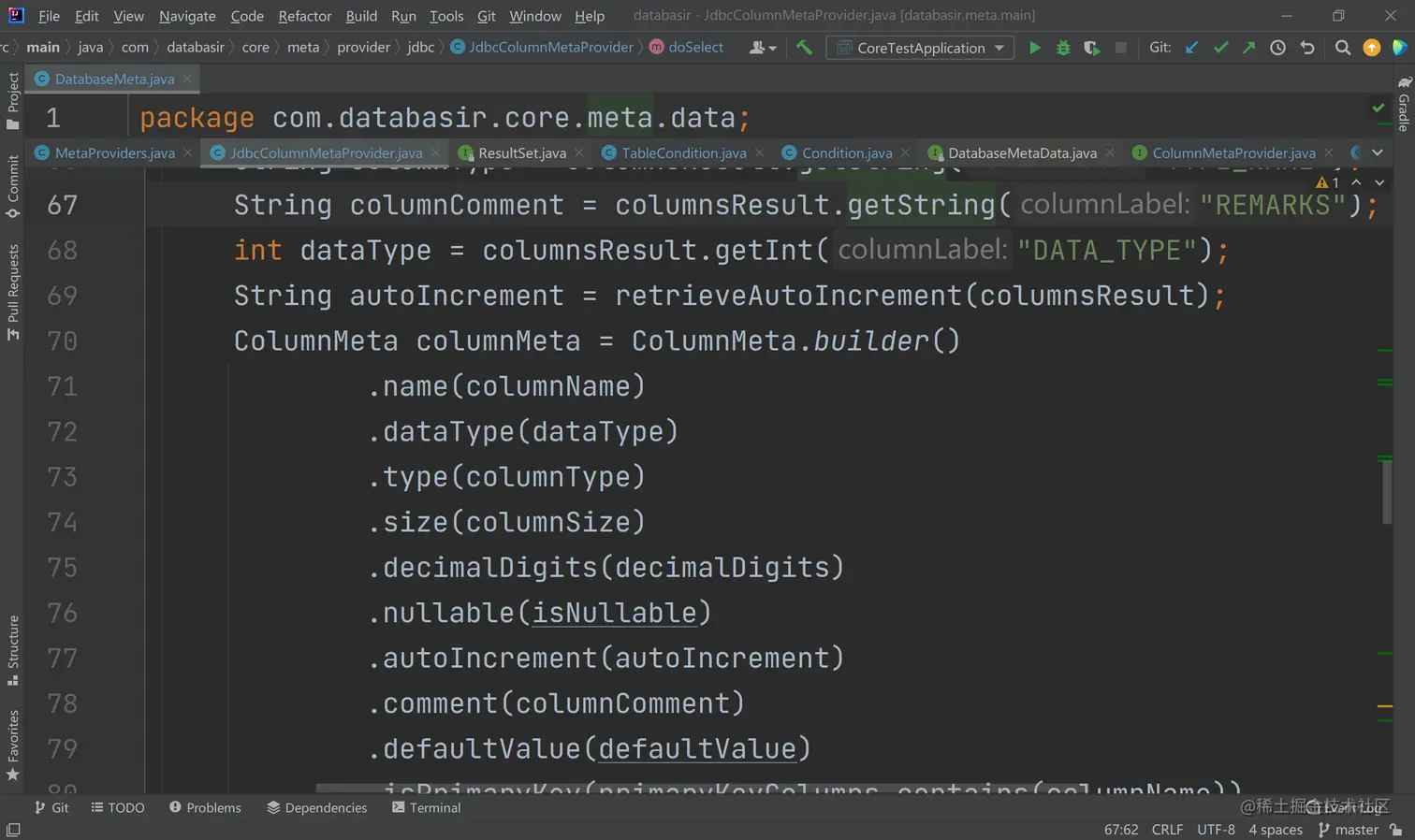Click the editor vertical scrollbar thumb
This screenshot has height=840, width=1415.
point(1386,492)
